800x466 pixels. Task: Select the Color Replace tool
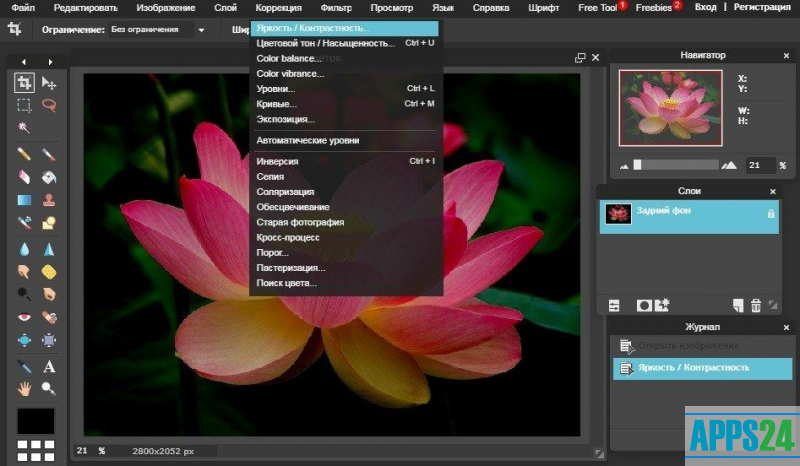24,223
